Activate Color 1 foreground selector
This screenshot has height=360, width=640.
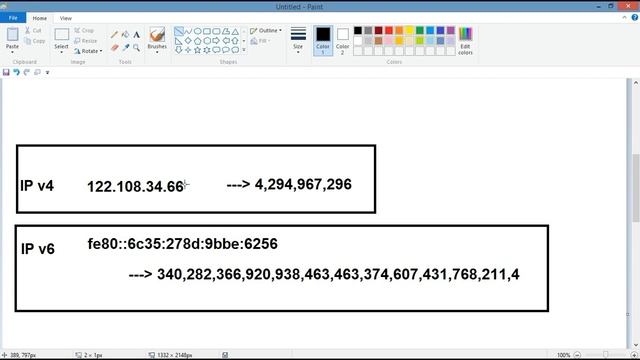tap(323, 40)
